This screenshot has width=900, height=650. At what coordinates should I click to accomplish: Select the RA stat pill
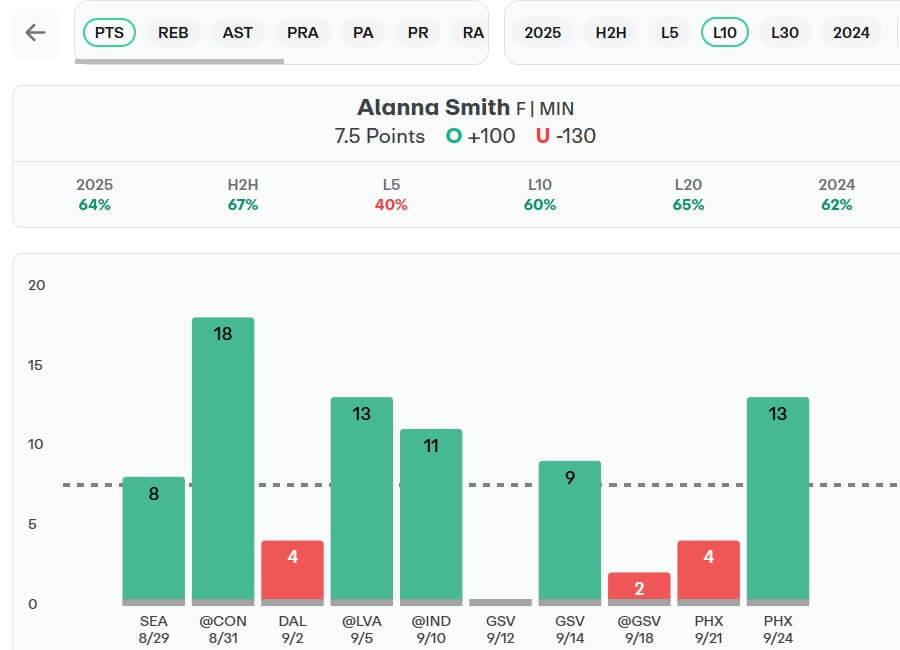(473, 33)
